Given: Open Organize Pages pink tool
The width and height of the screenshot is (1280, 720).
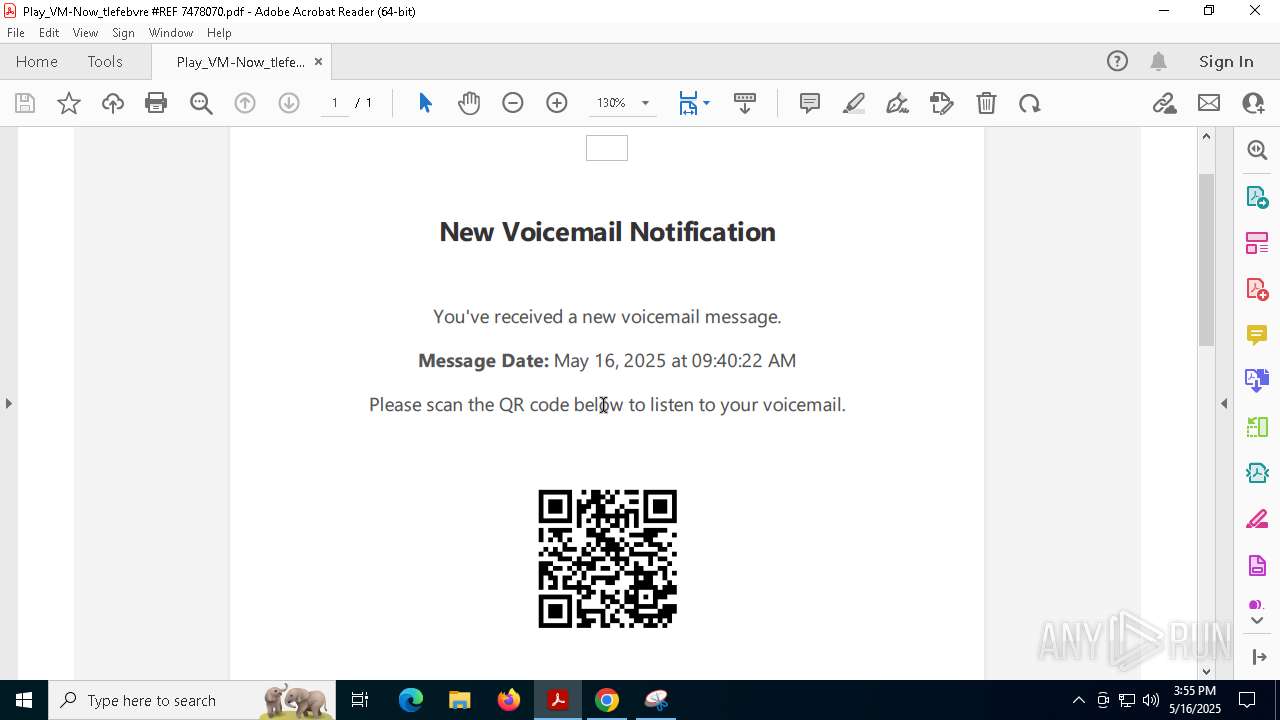Looking at the screenshot, I should 1257,243.
